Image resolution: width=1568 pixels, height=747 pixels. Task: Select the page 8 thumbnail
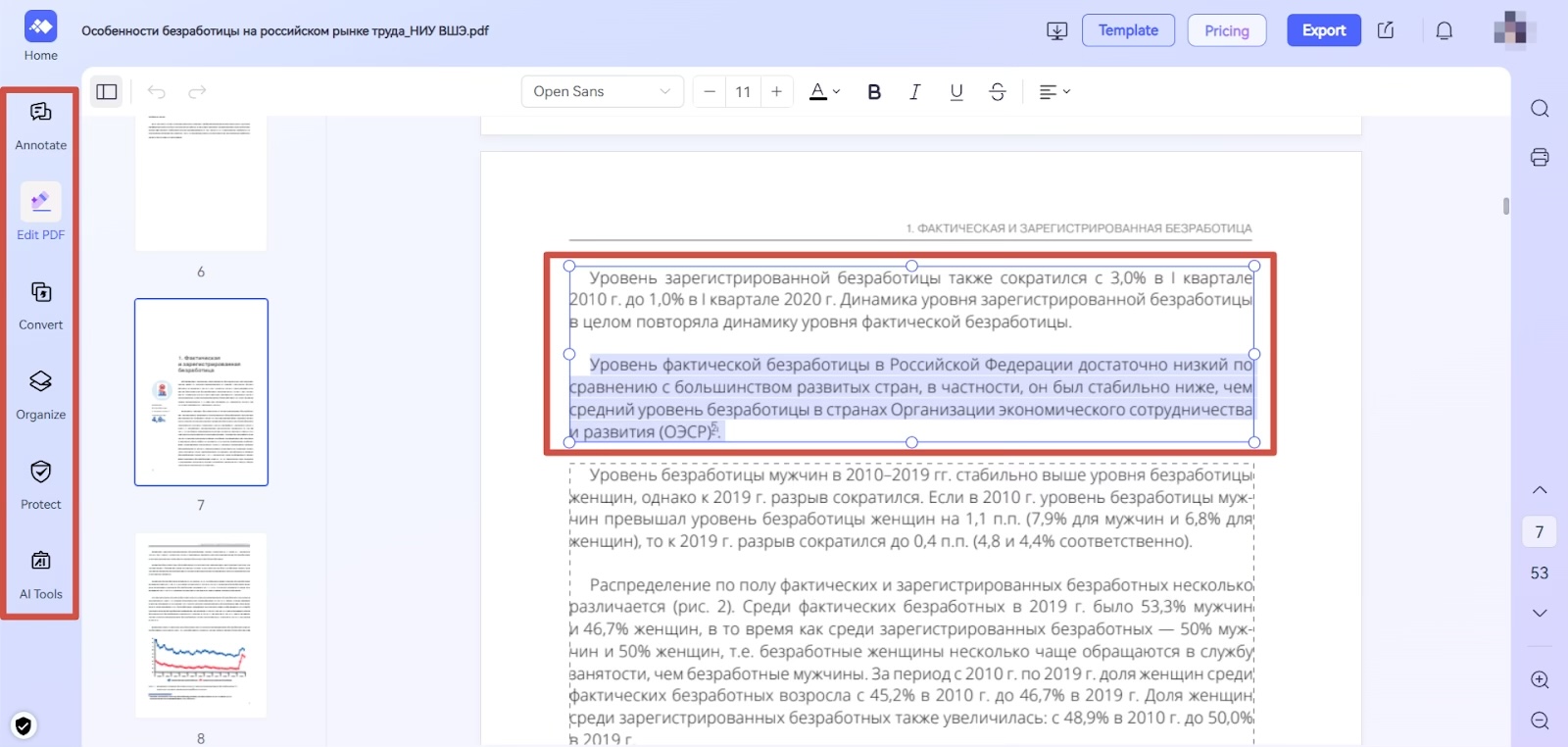[x=201, y=624]
